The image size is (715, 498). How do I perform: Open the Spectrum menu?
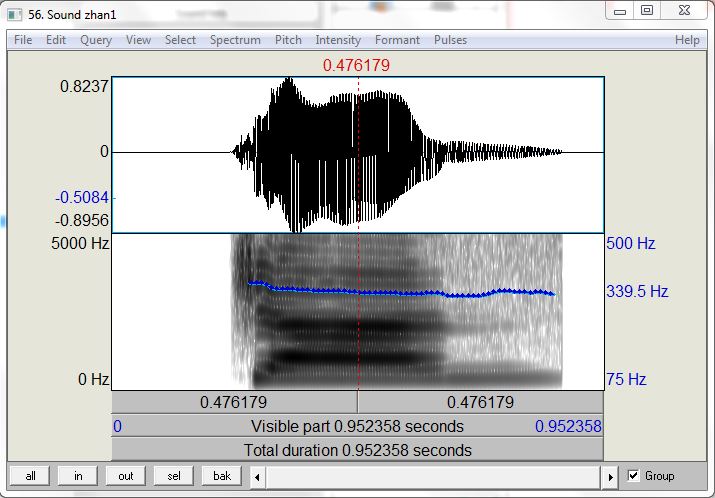pyautogui.click(x=235, y=40)
